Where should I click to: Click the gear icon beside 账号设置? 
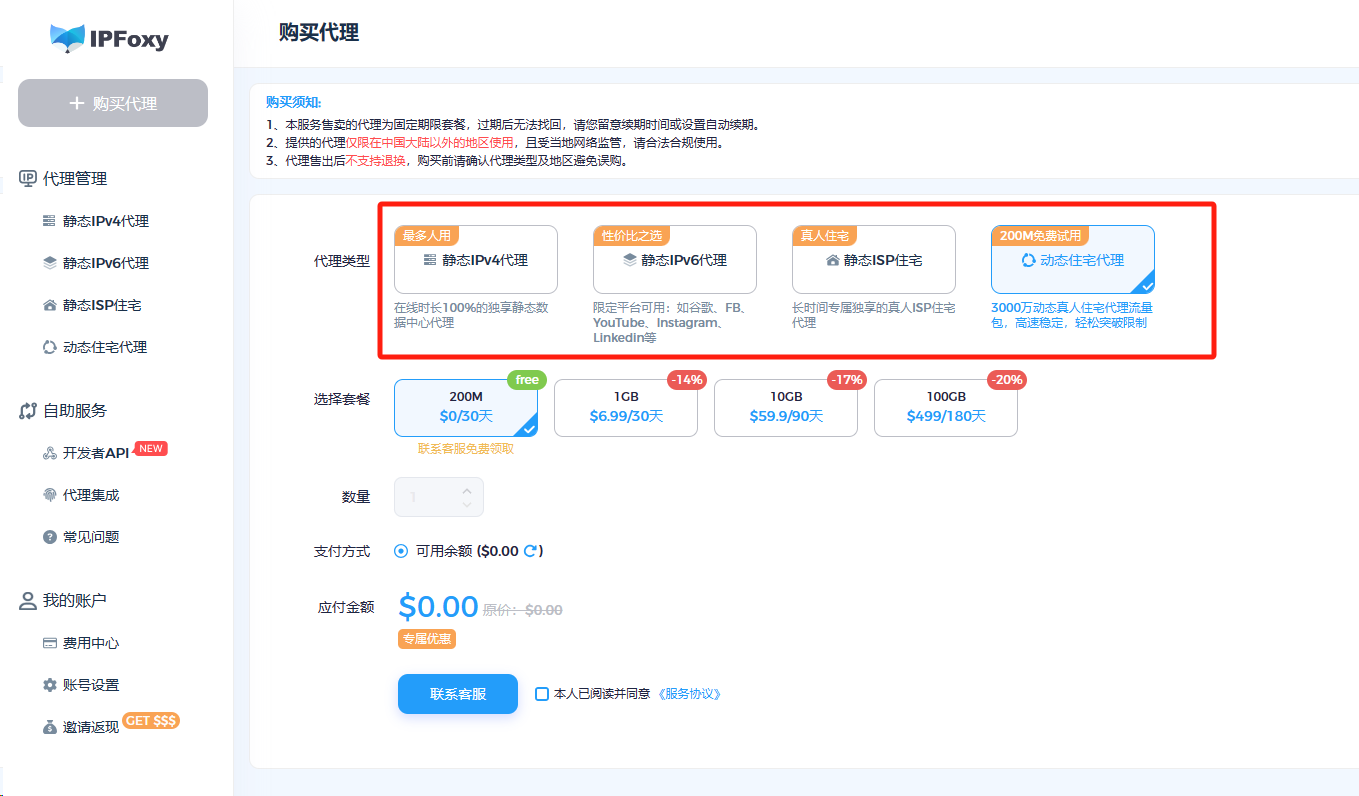point(50,685)
